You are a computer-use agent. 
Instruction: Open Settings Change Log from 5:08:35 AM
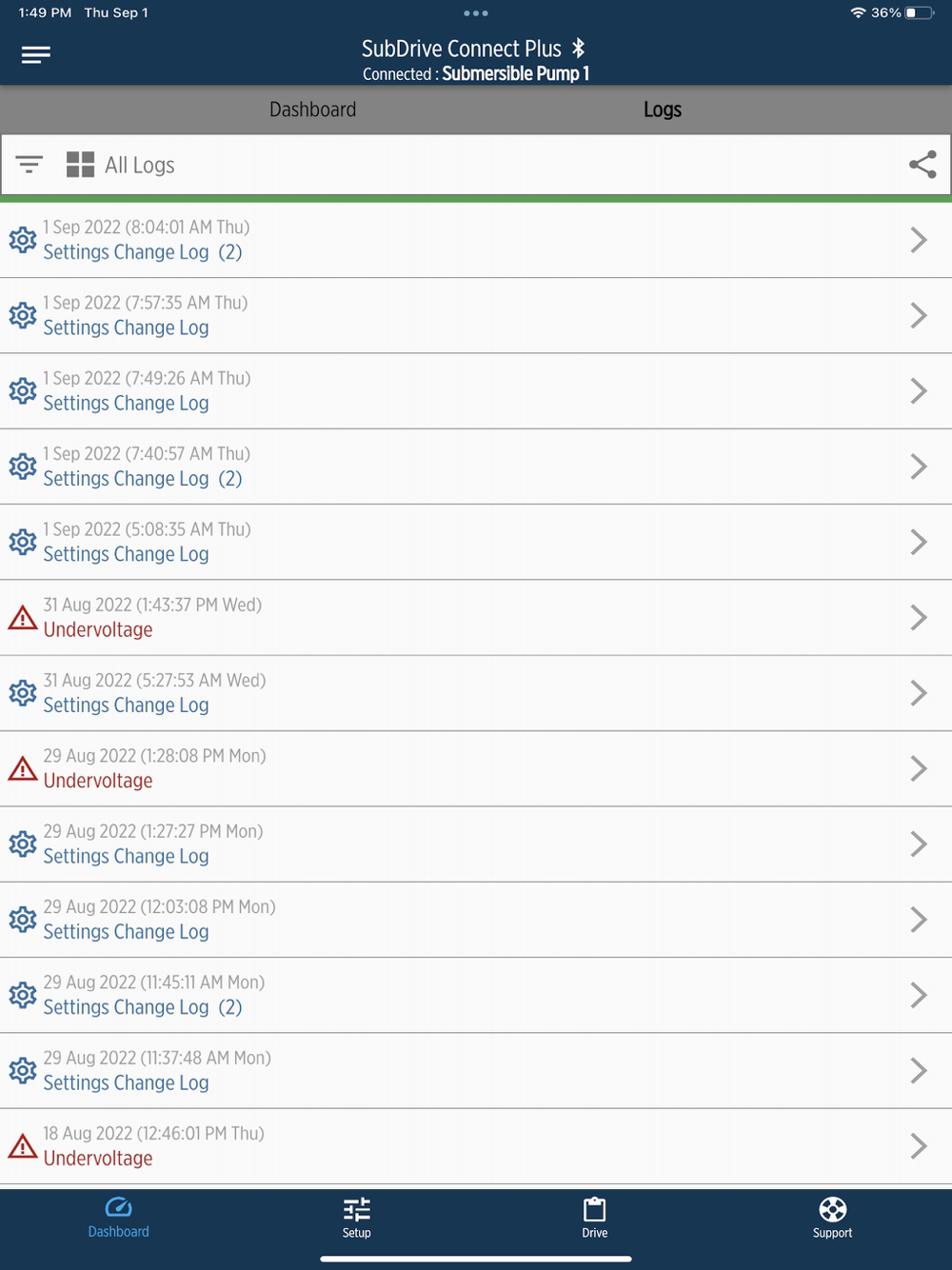[476, 543]
